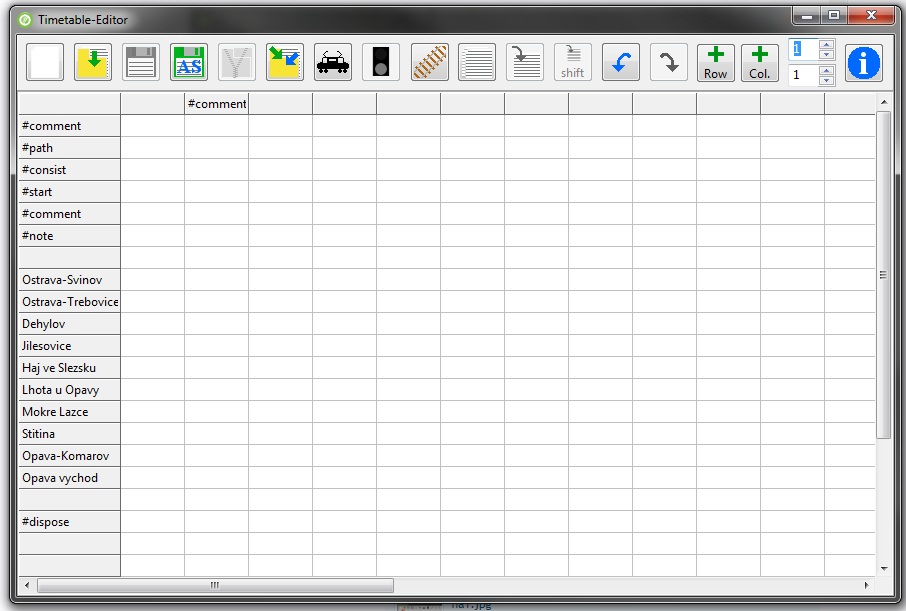Click the horizontal scrollbar right arrow
The image size is (906, 611).
click(867, 585)
